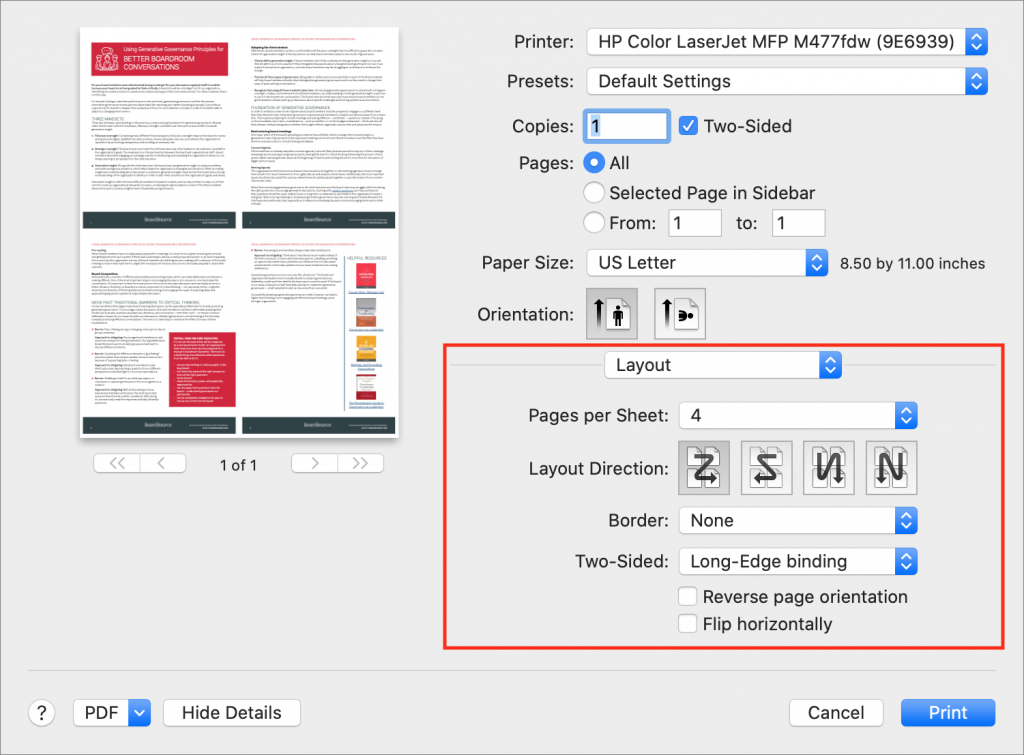Viewport: 1024px width, 755px height.
Task: Click the Print button
Action: 947,712
